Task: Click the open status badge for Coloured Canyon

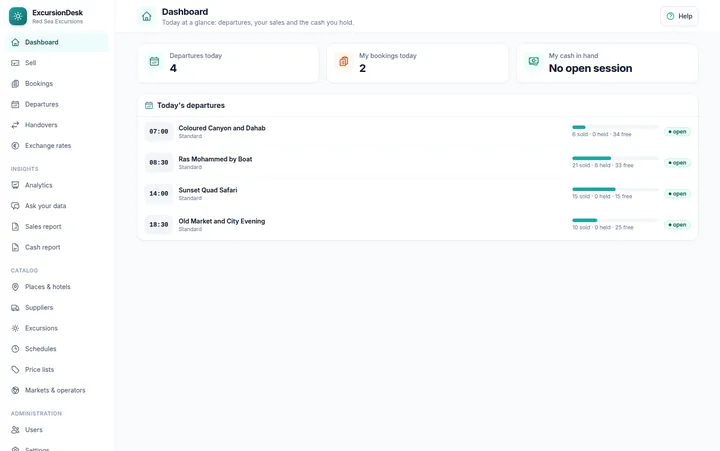Action: pyautogui.click(x=677, y=132)
